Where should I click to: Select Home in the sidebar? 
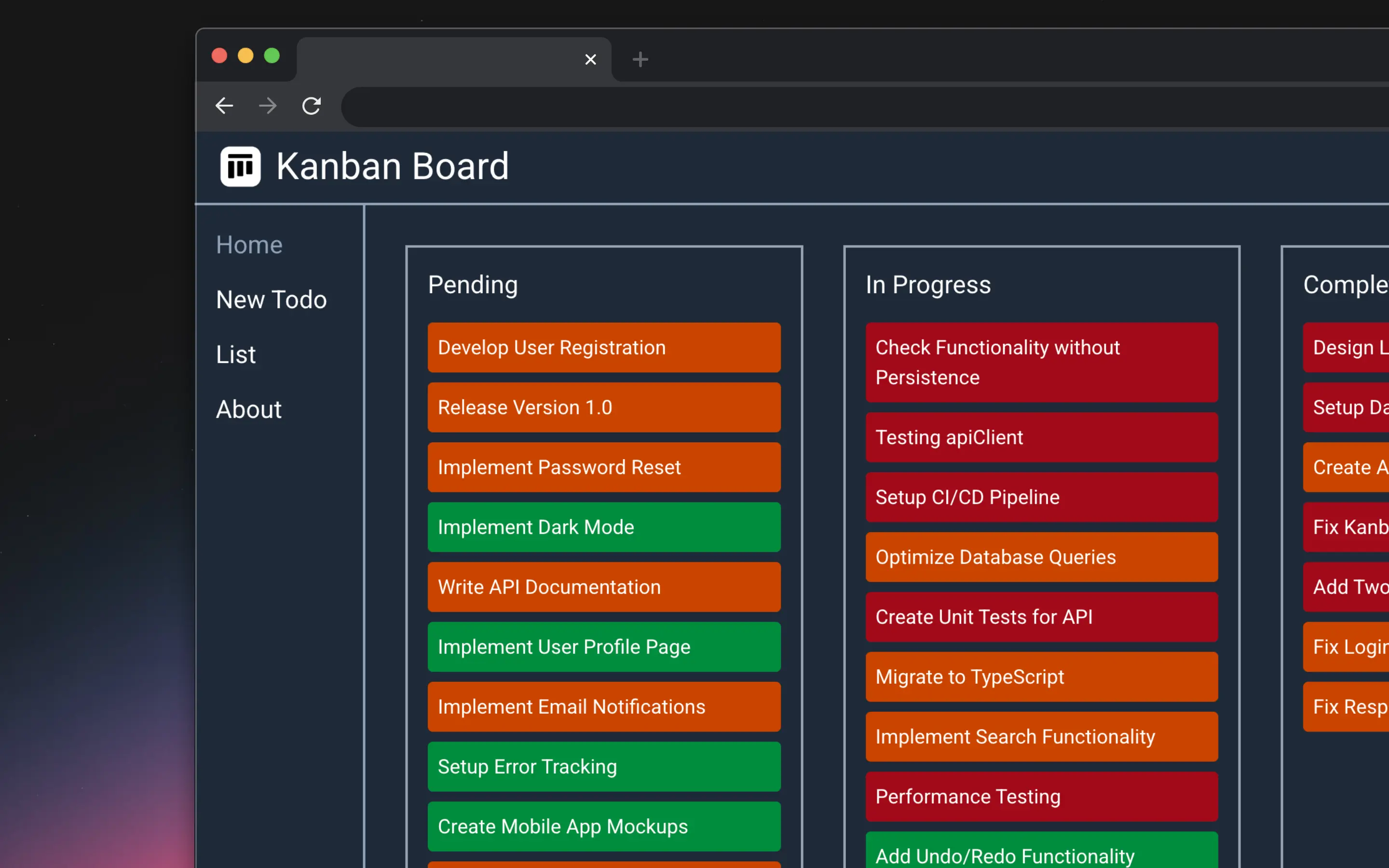coord(248,244)
